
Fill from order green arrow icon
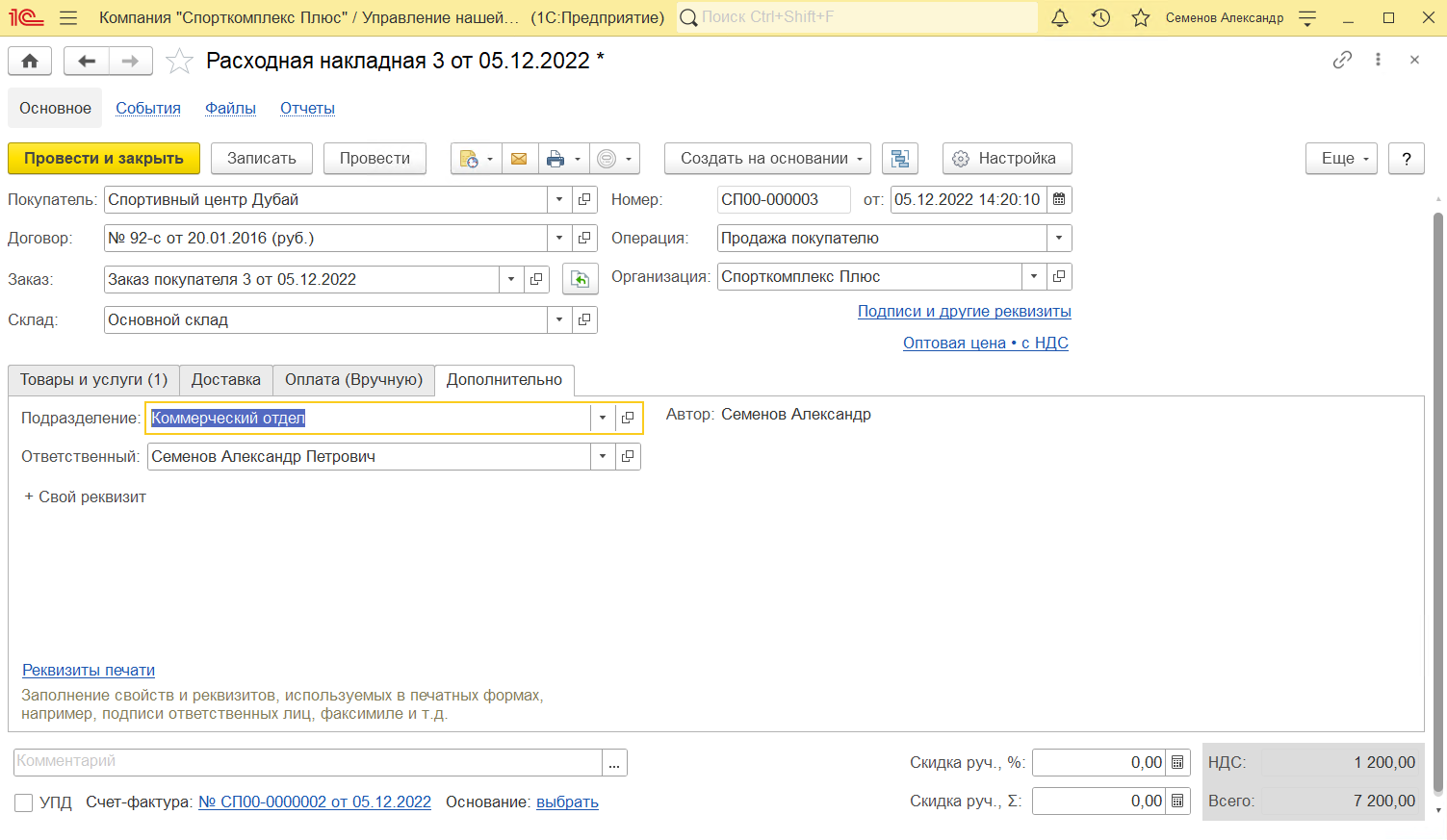[581, 279]
